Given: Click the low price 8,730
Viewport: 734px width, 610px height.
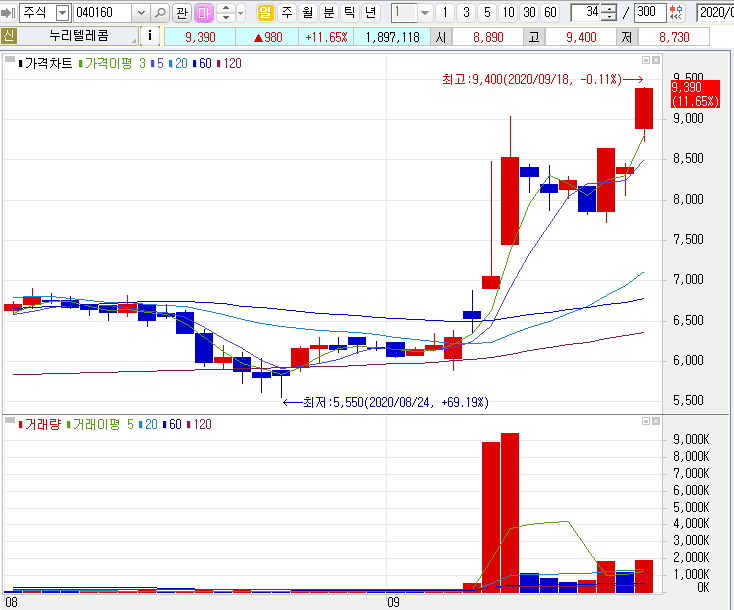Looking at the screenshot, I should [x=674, y=37].
